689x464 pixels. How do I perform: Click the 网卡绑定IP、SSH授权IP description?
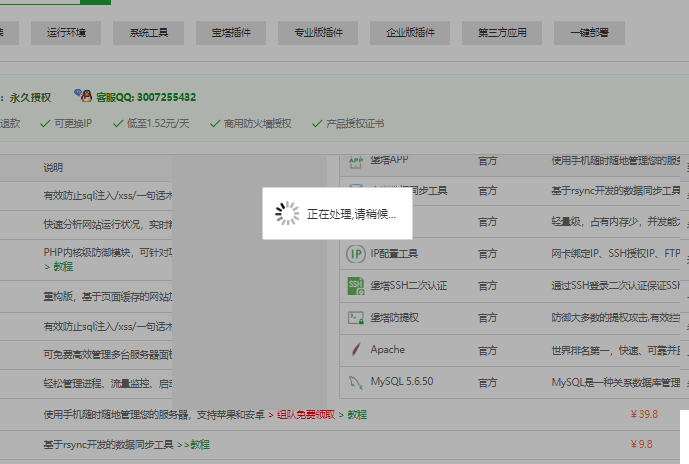616,254
